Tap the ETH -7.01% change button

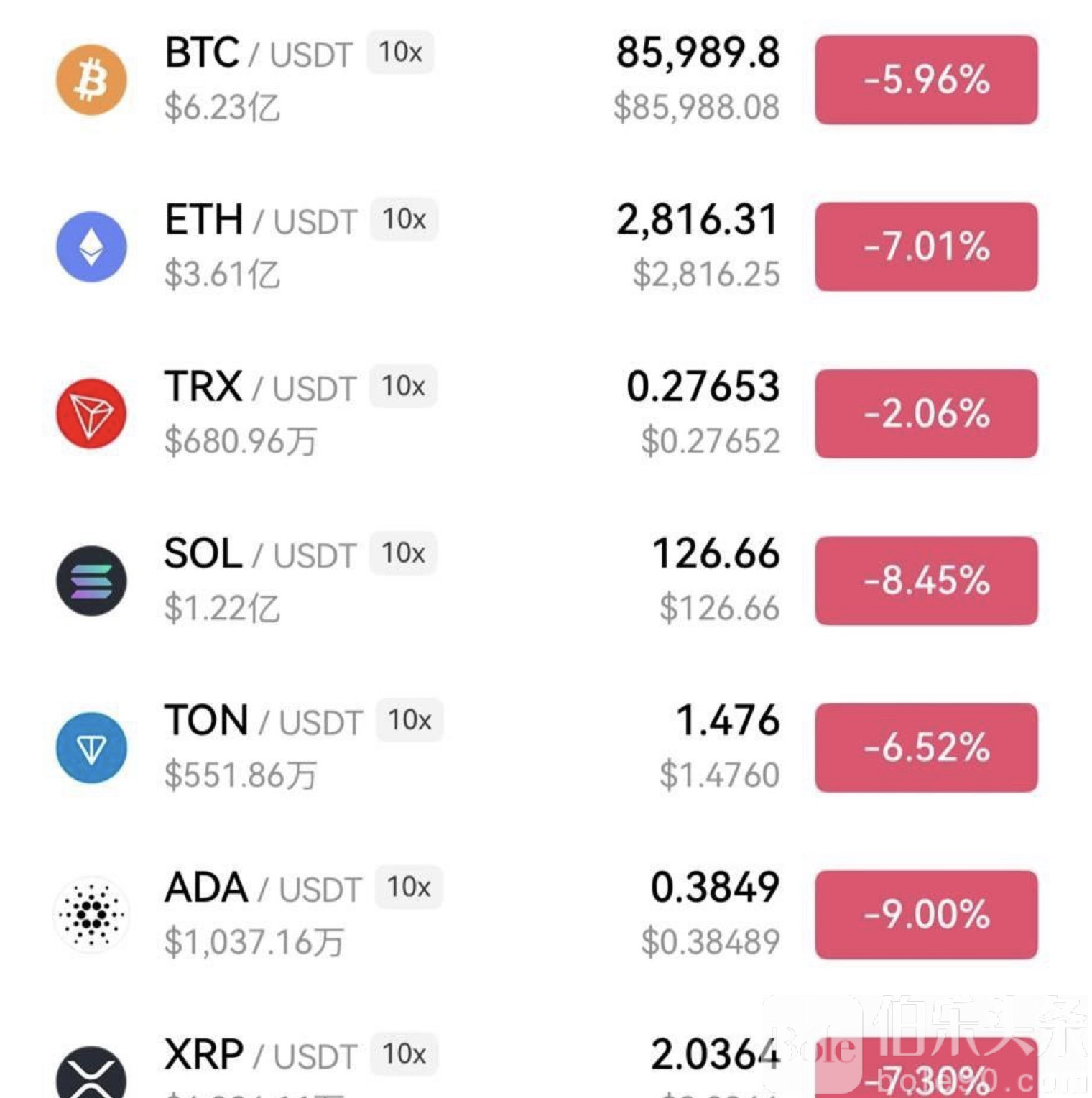pyautogui.click(x=925, y=246)
